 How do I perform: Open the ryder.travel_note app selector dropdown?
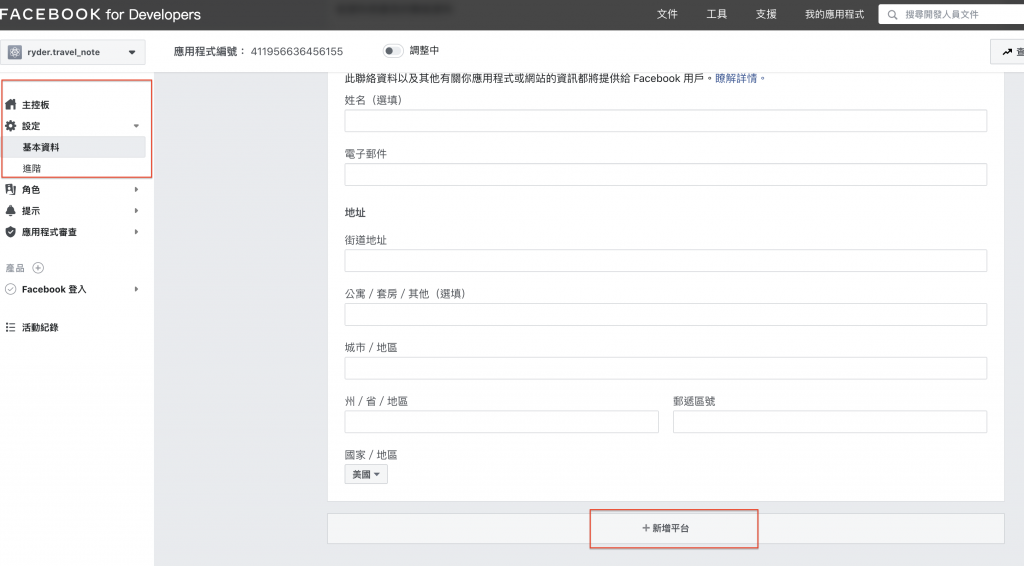click(x=72, y=52)
